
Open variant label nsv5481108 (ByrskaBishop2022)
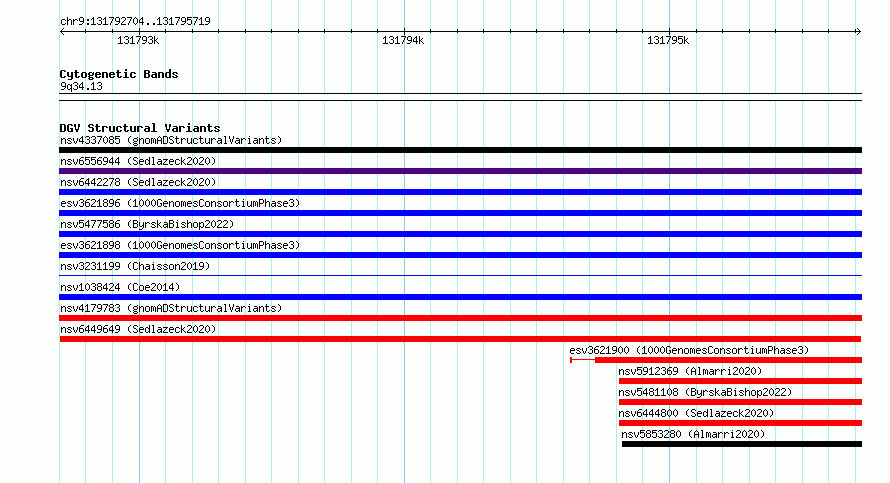pyautogui.click(x=705, y=392)
